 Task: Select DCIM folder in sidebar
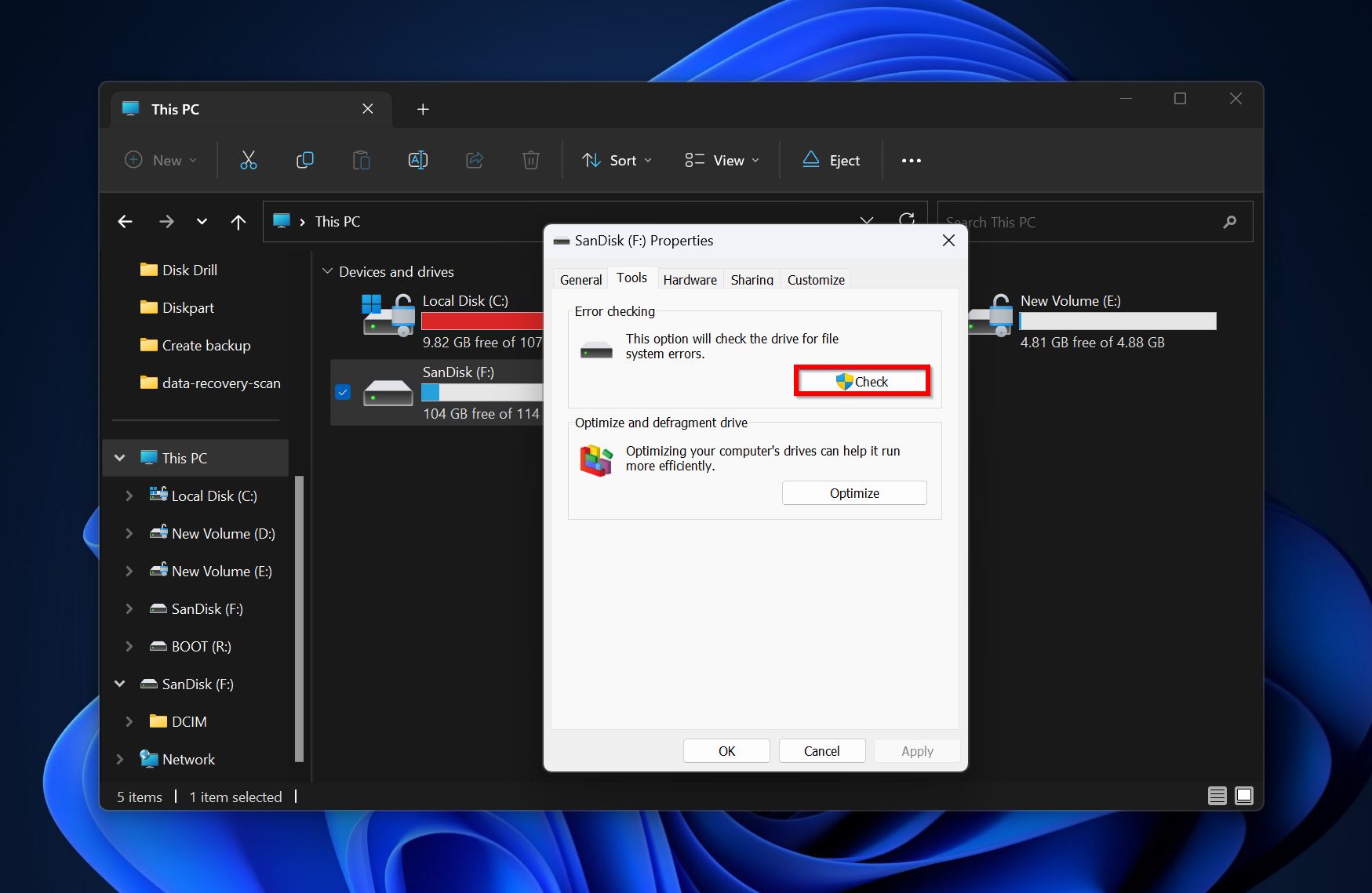189,721
